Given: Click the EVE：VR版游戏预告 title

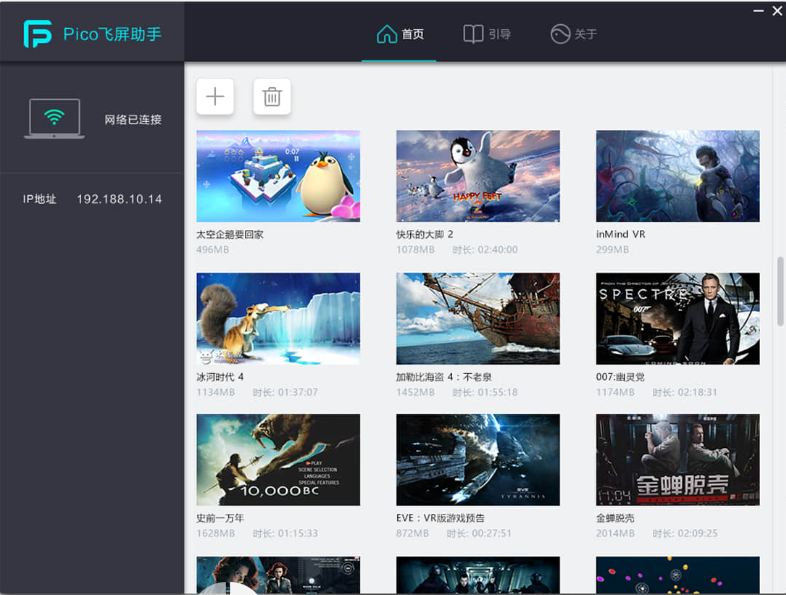Looking at the screenshot, I should pyautogui.click(x=440, y=518).
